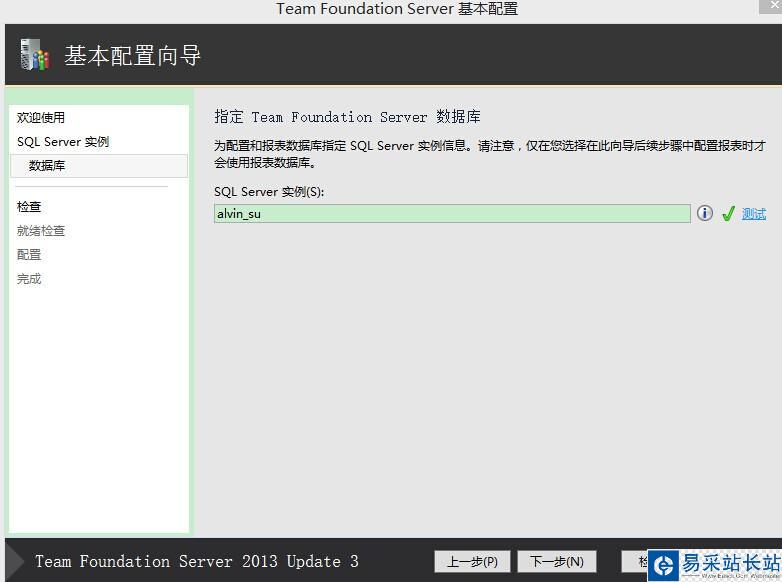Select the 配置 step in the sidebar
The width and height of the screenshot is (782, 582).
[x=29, y=254]
